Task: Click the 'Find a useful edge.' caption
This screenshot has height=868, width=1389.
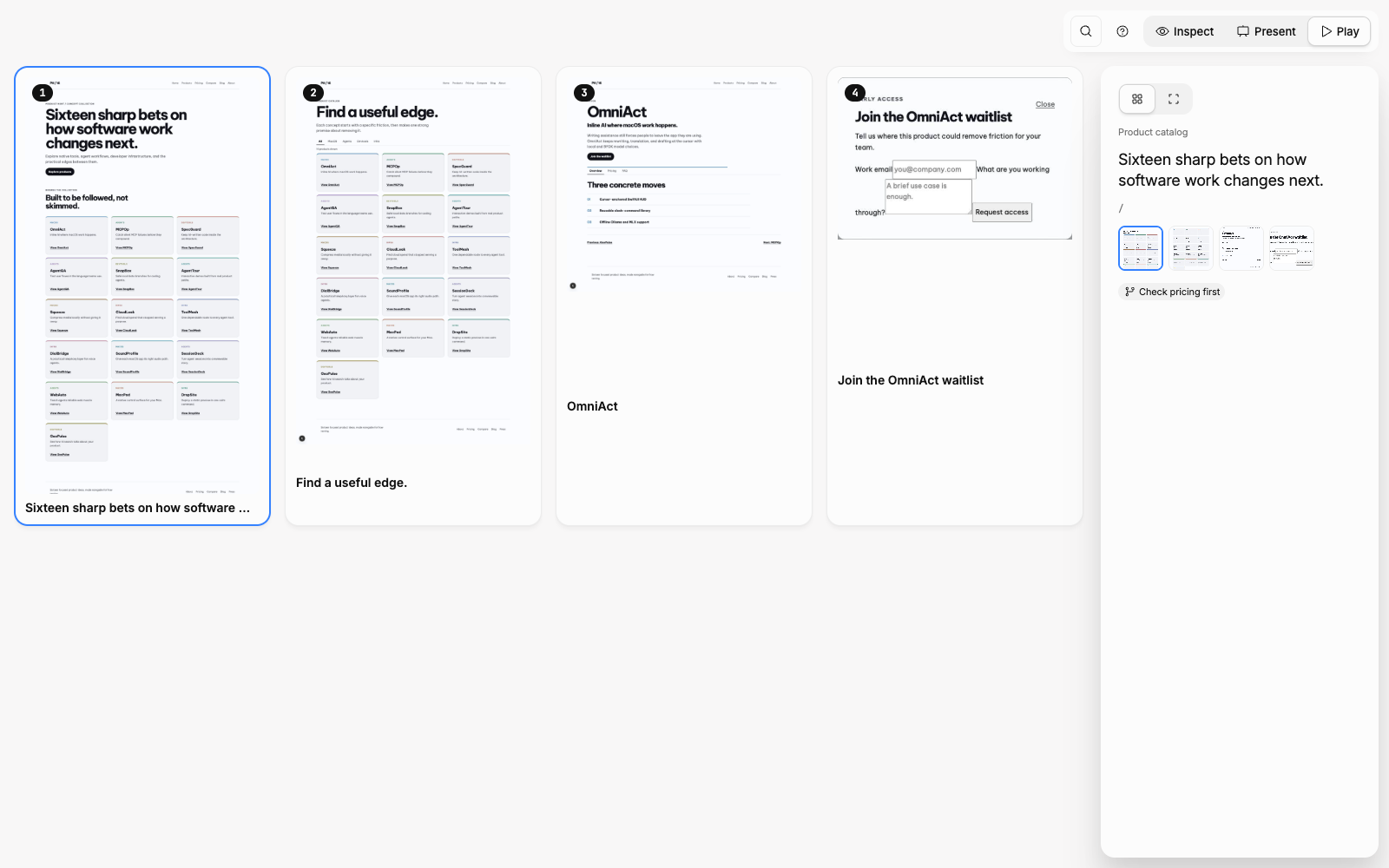Action: (x=352, y=483)
